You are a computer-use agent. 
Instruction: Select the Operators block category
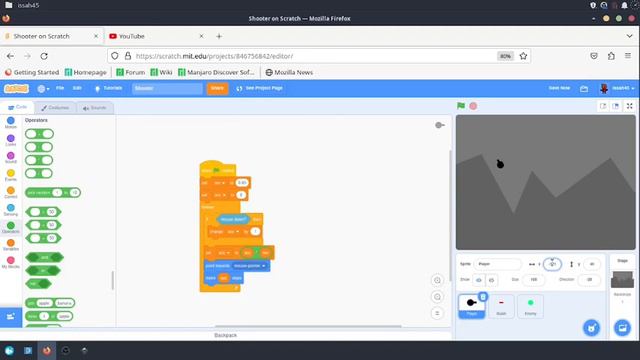pyautogui.click(x=11, y=227)
